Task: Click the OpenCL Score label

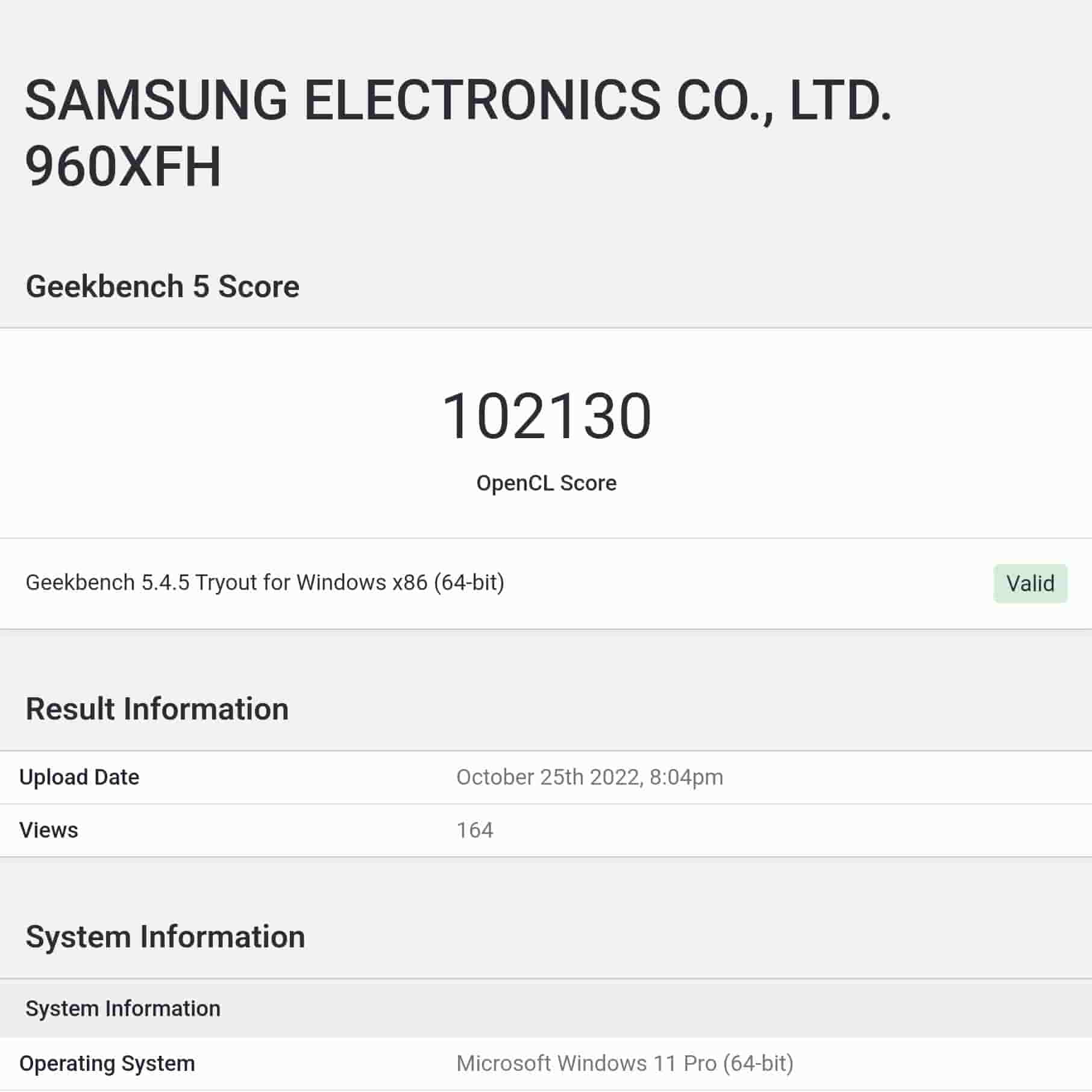Action: click(546, 483)
